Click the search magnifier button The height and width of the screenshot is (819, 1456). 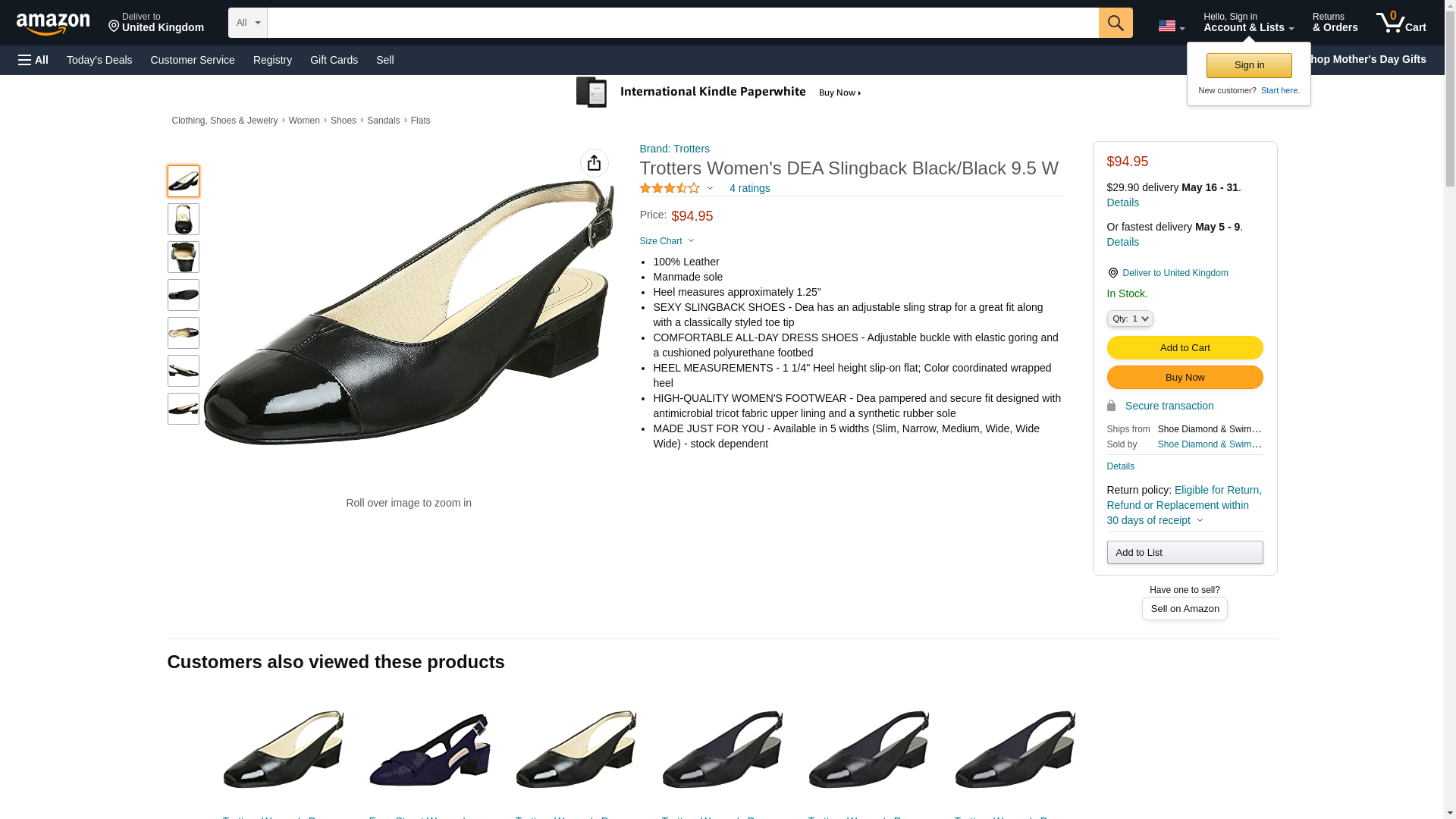pyautogui.click(x=1115, y=23)
